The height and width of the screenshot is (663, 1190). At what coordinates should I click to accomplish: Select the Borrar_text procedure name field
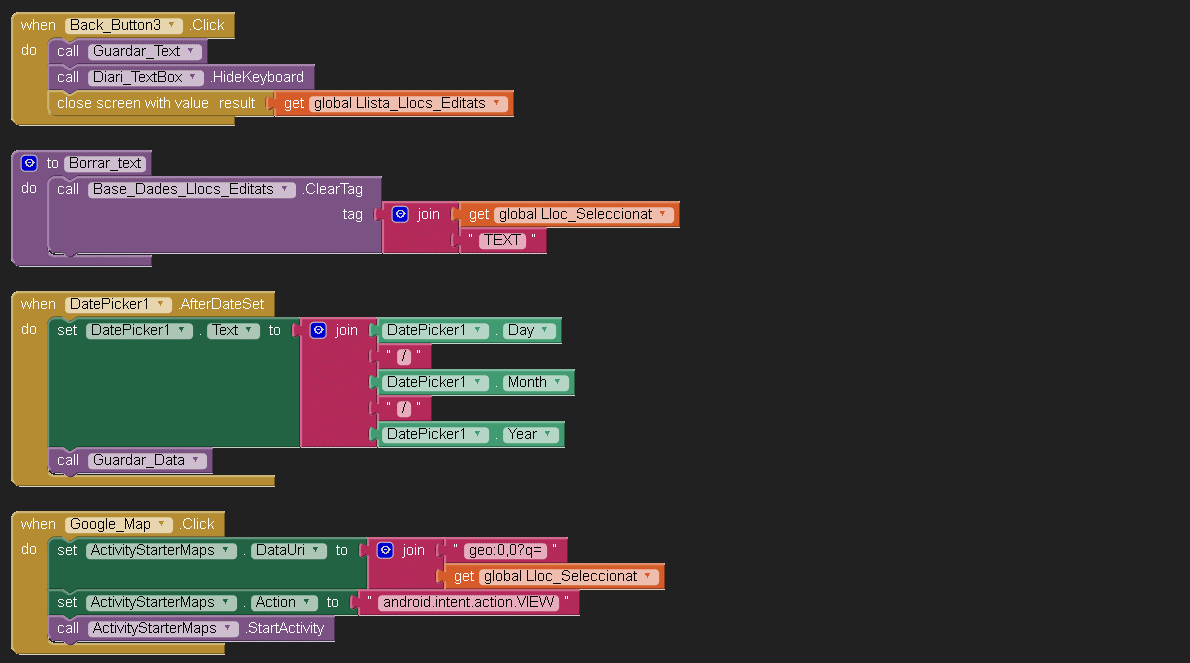[106, 163]
